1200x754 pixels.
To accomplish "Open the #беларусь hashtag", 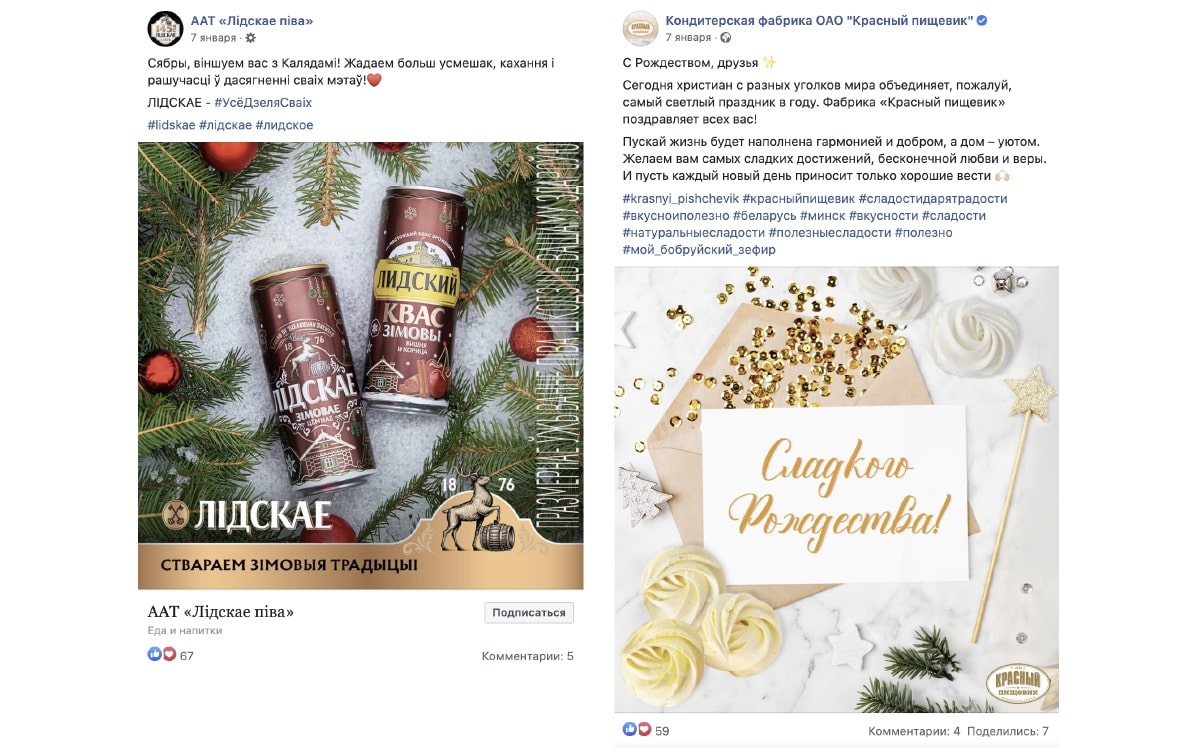I will pyautogui.click(x=765, y=215).
